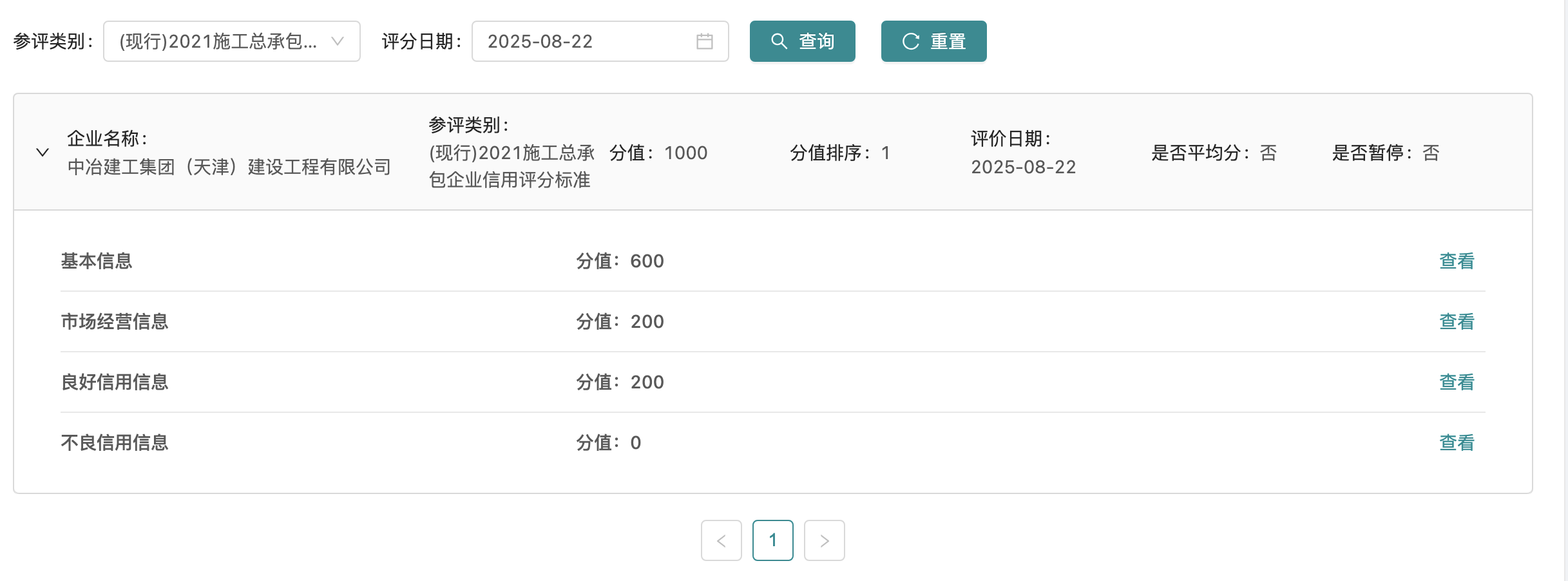The width and height of the screenshot is (1568, 581).
Task: Open 查看 for 不良信用信息 row
Action: (x=1457, y=443)
